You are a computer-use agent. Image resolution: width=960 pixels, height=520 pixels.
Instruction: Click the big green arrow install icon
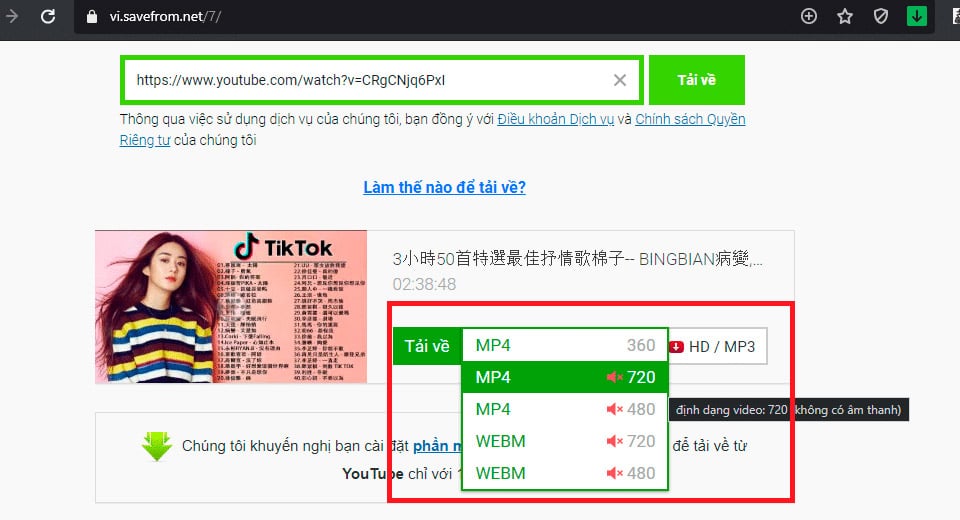click(157, 446)
